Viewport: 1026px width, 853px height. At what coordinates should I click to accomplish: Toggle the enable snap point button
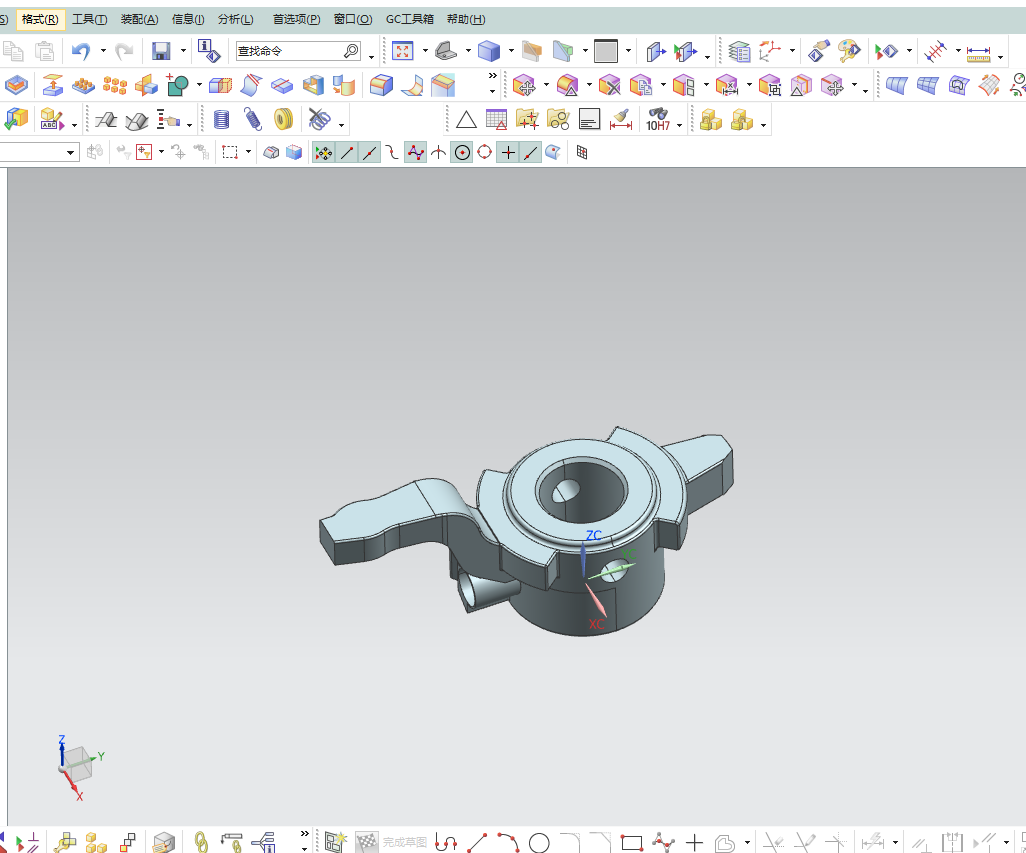[323, 152]
